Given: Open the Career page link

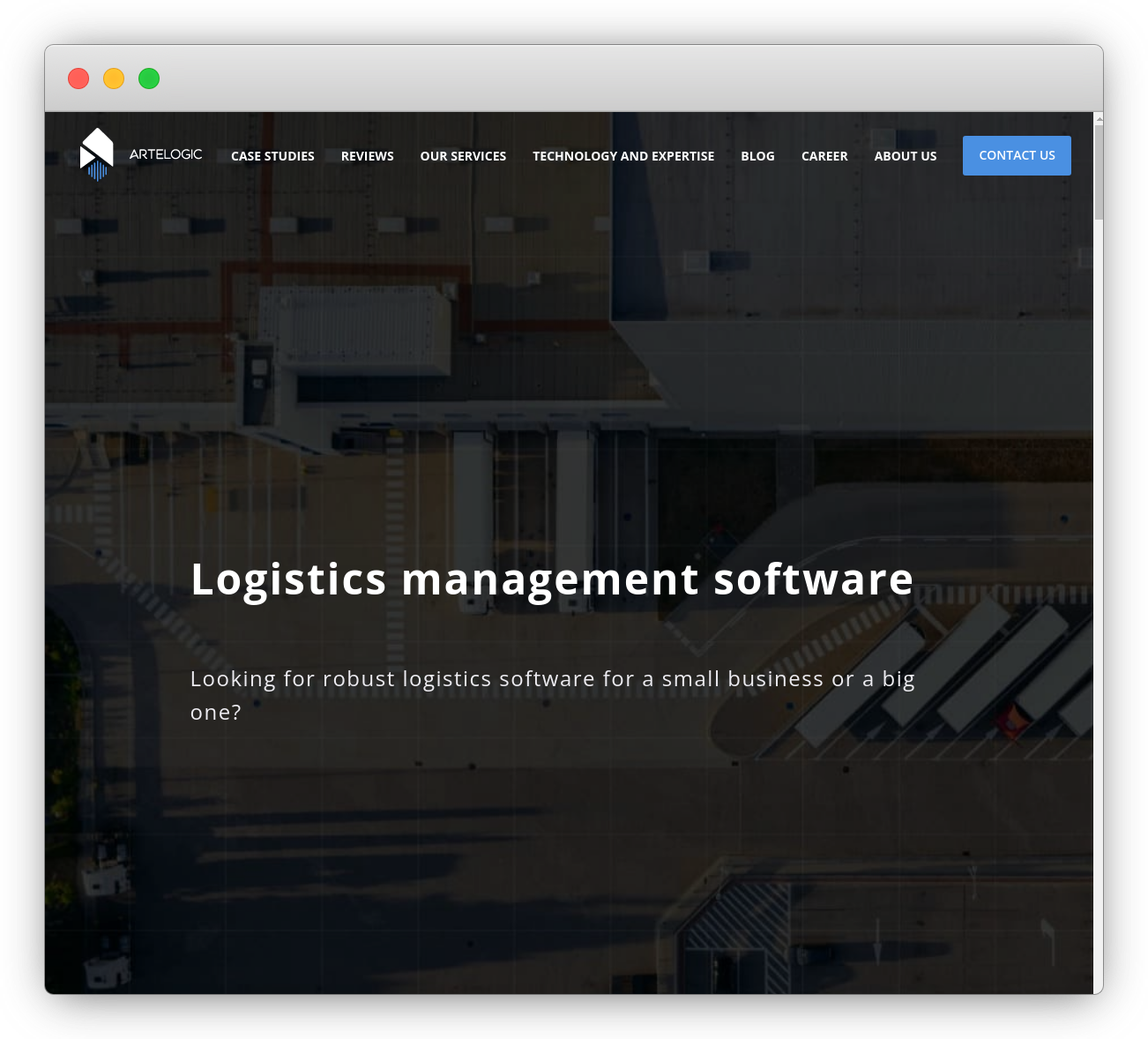Looking at the screenshot, I should click(x=824, y=156).
